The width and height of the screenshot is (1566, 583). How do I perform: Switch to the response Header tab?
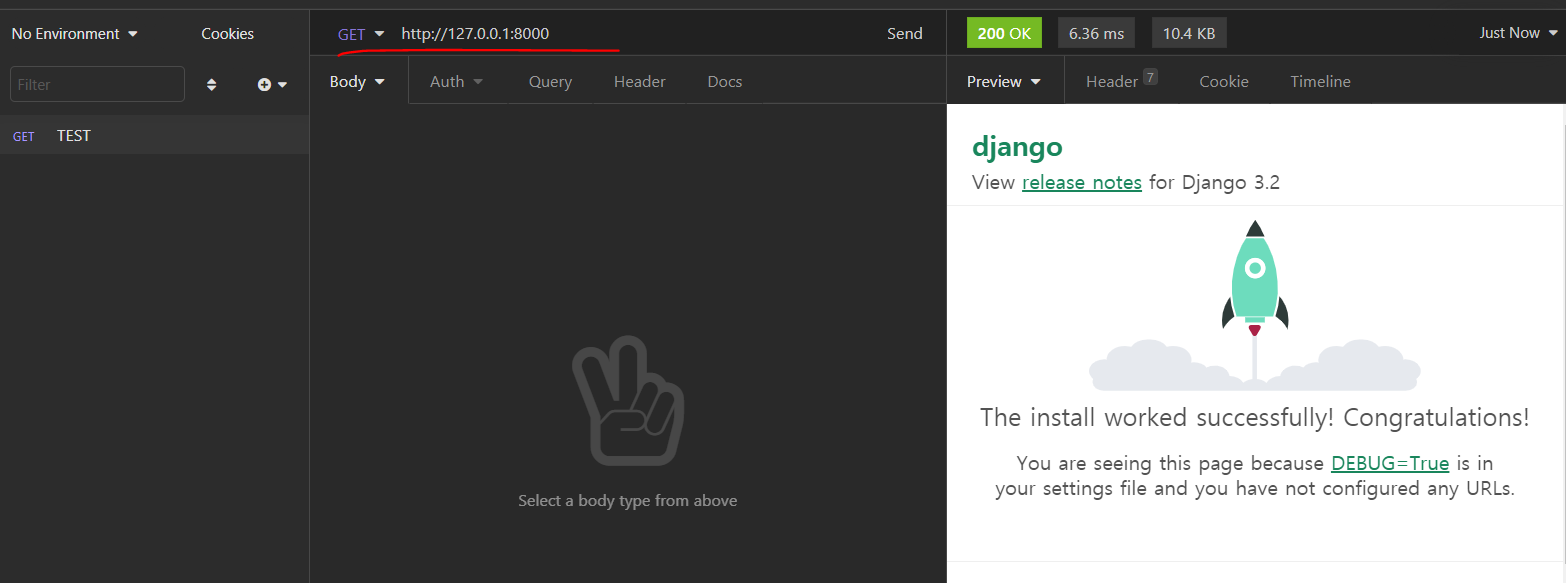tap(1121, 81)
